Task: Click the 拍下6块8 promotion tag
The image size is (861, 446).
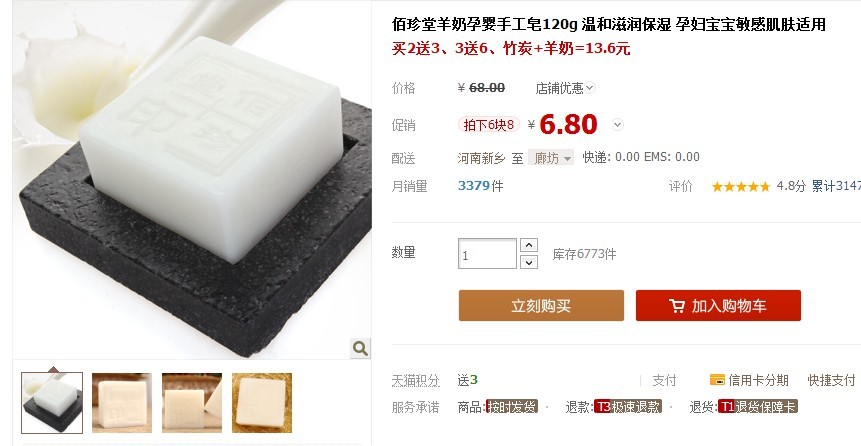Action: pyautogui.click(x=489, y=125)
